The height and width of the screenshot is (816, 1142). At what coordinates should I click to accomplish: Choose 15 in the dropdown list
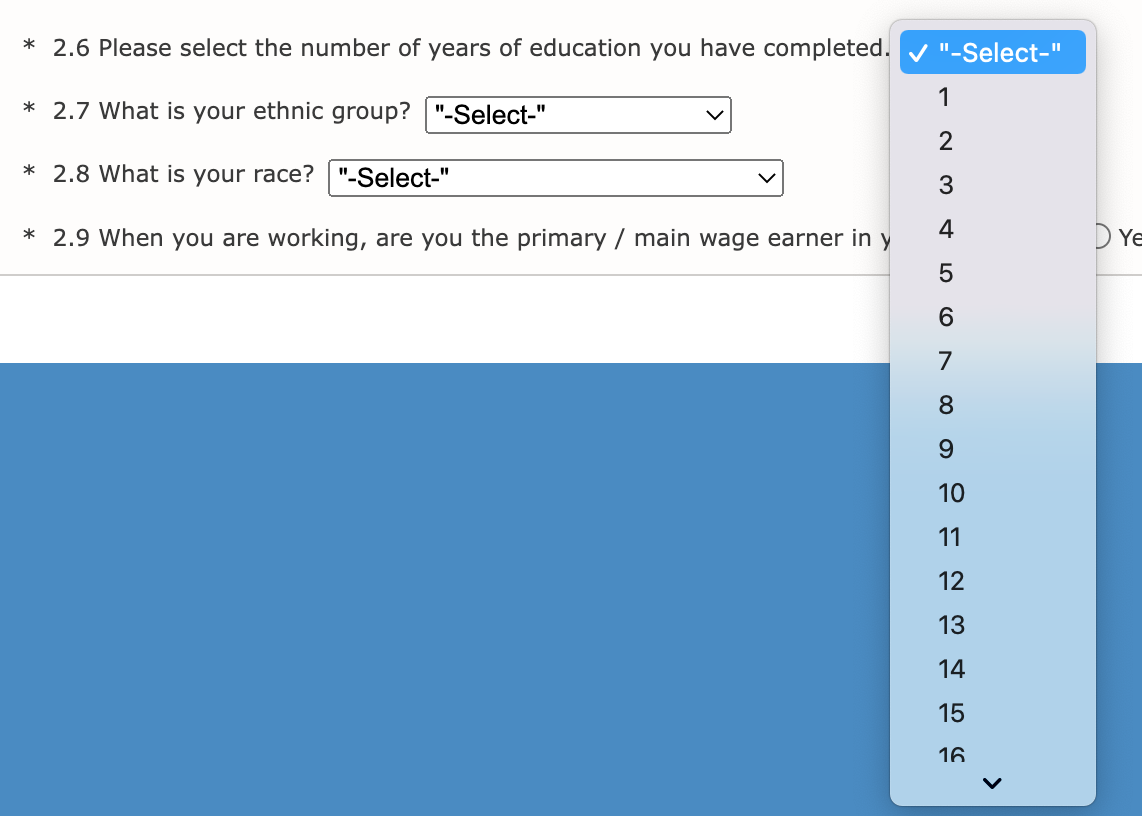pos(951,713)
